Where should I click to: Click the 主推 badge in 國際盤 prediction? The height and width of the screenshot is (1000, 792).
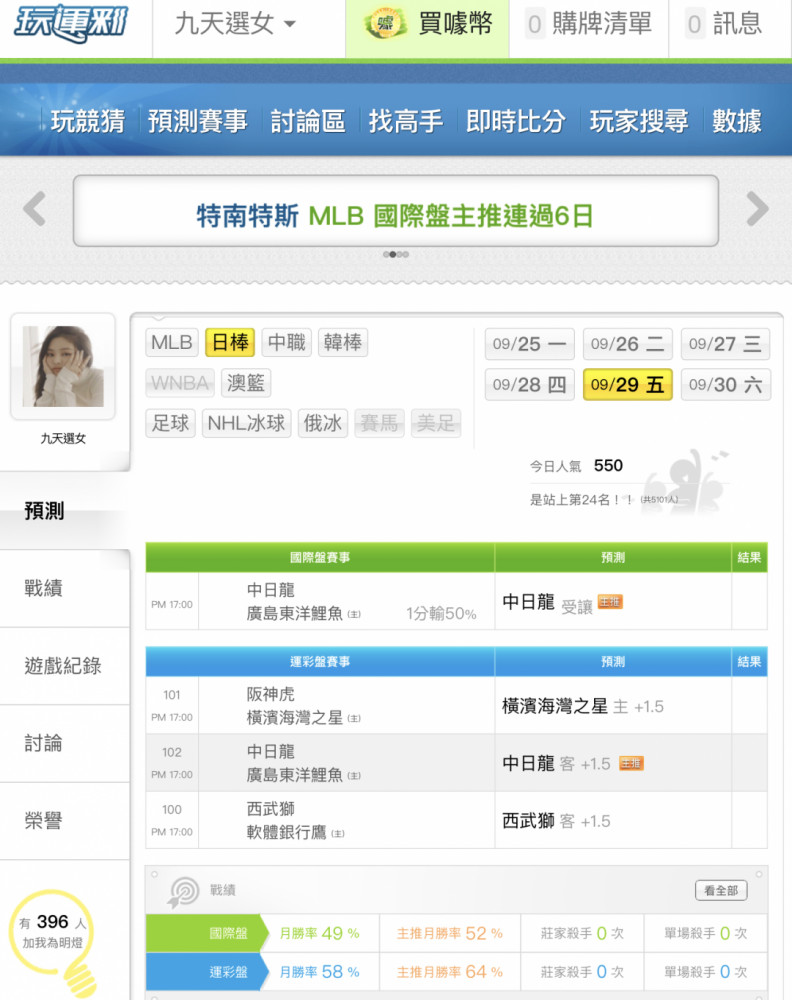610,601
